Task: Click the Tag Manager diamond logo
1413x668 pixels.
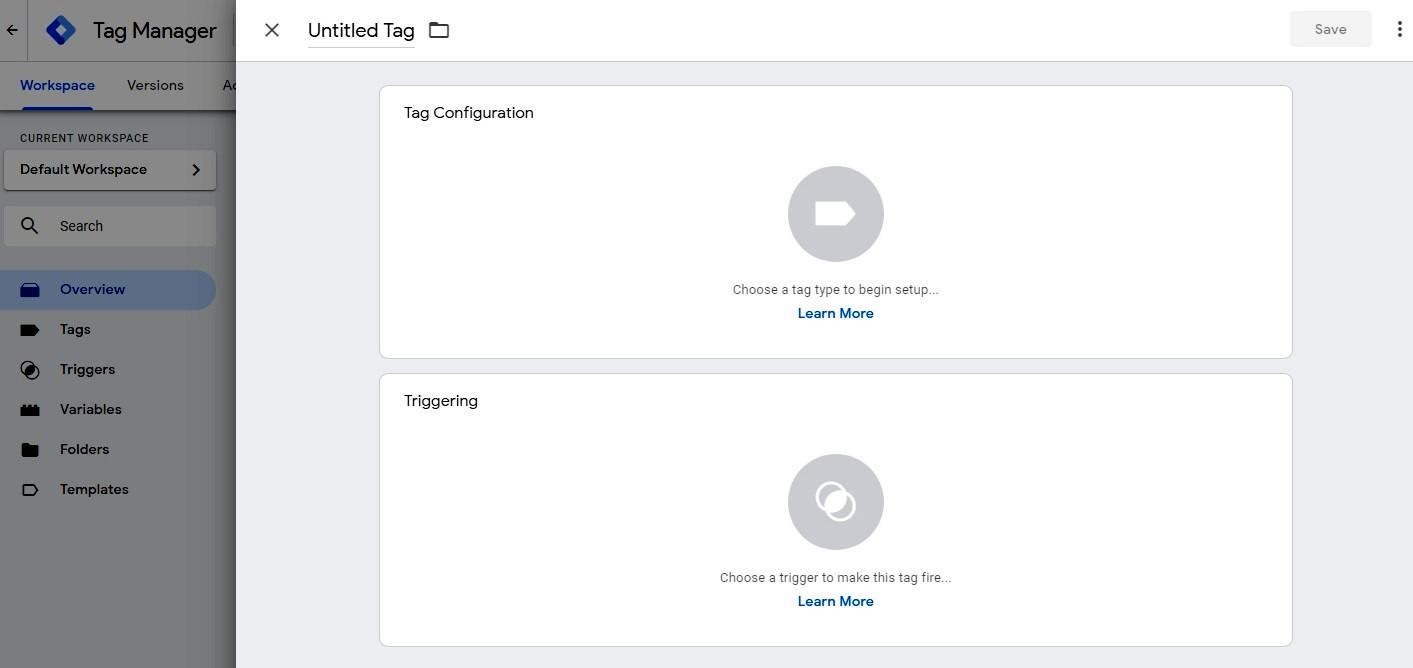Action: [x=60, y=30]
